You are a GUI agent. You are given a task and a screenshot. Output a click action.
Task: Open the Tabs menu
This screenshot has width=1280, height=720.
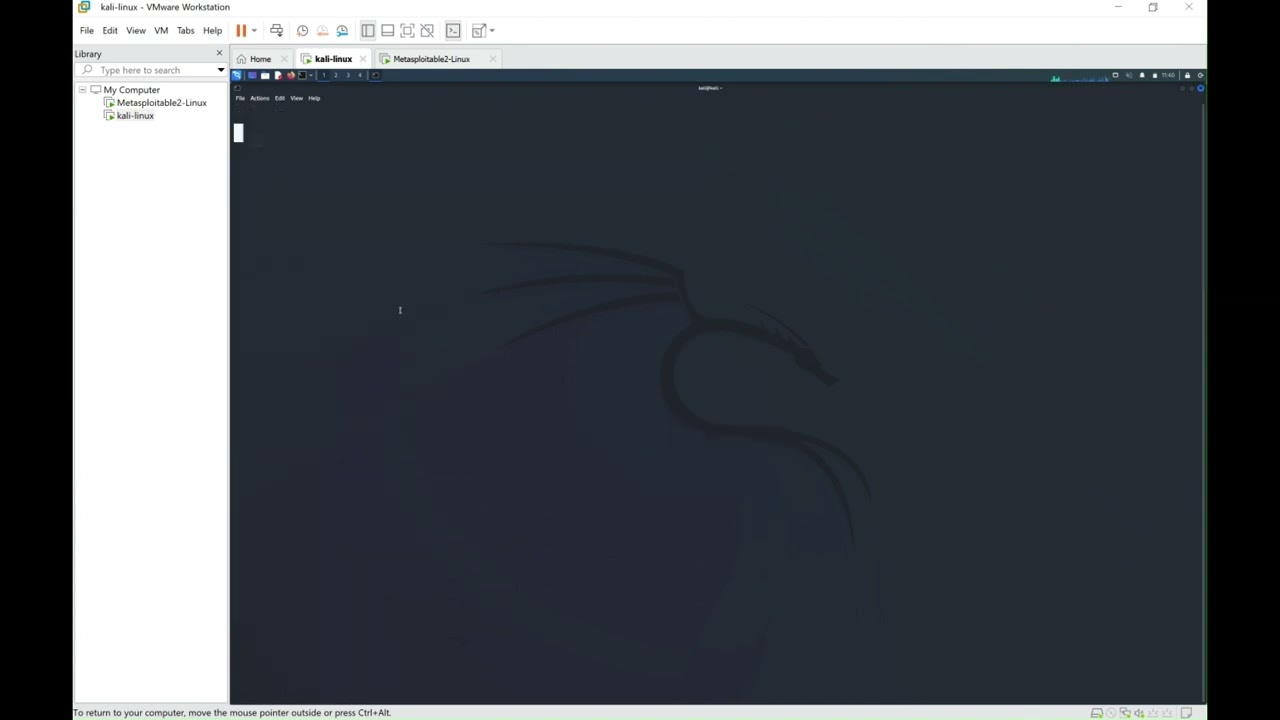click(x=186, y=31)
